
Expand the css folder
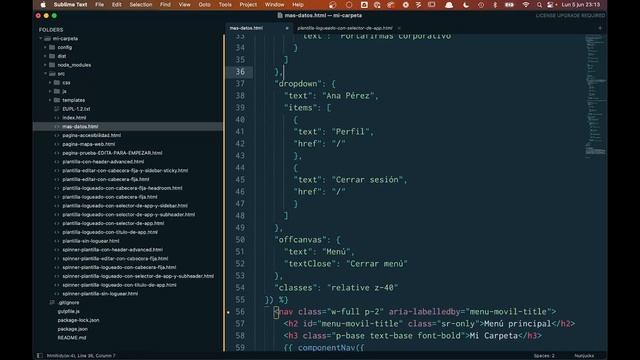tap(50, 82)
